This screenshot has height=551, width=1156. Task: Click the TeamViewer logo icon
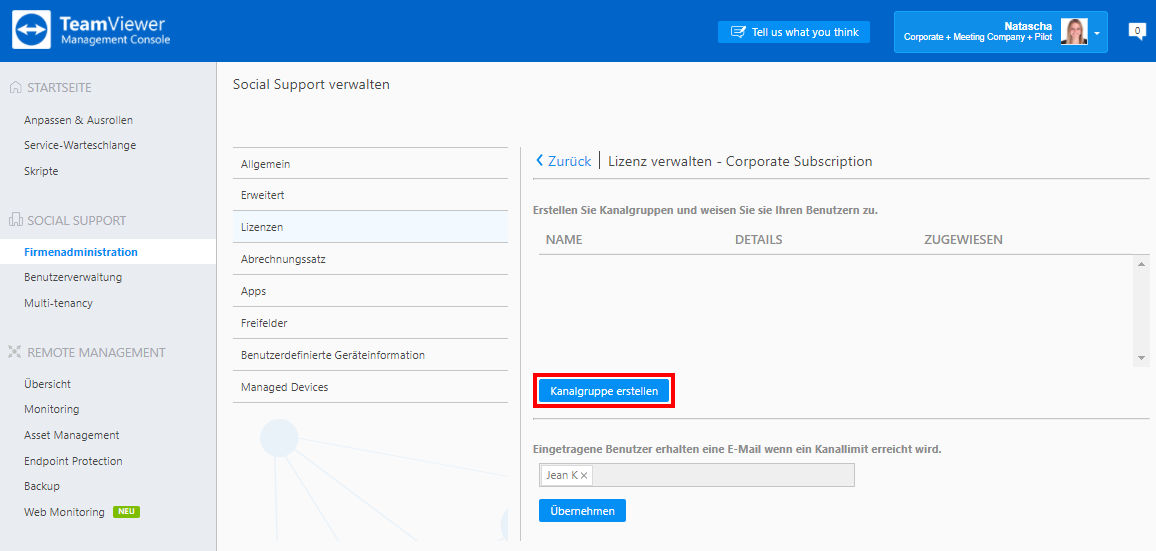click(x=32, y=30)
